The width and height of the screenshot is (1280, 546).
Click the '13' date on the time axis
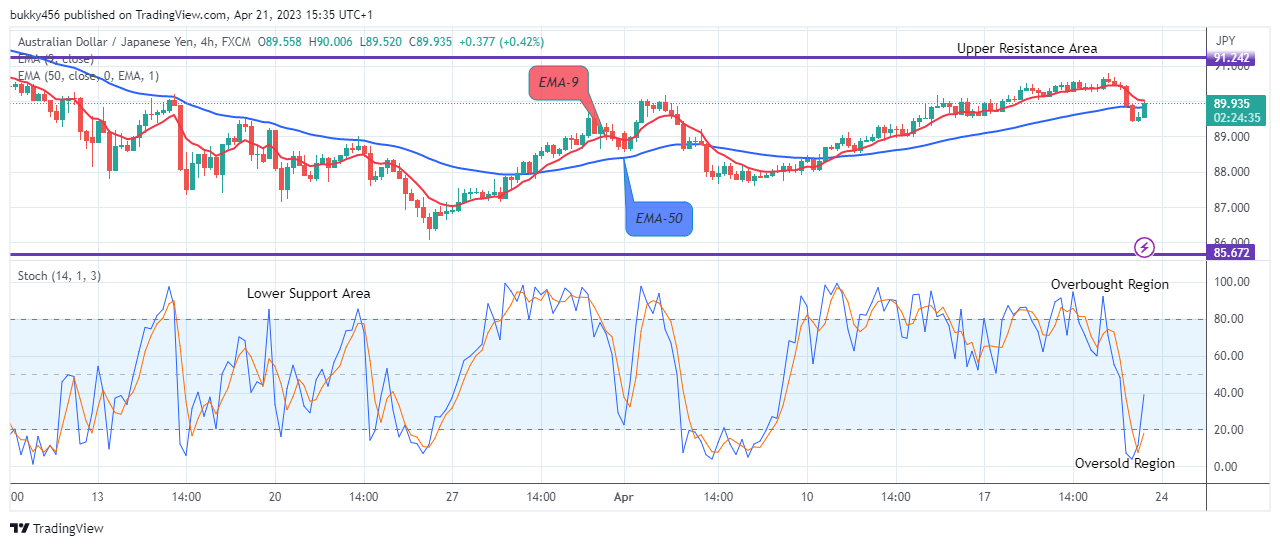tap(97, 496)
